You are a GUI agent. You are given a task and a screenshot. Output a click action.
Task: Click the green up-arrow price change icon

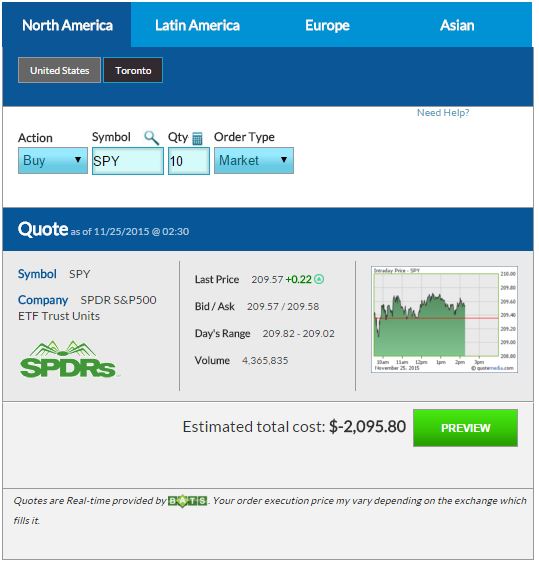(319, 279)
